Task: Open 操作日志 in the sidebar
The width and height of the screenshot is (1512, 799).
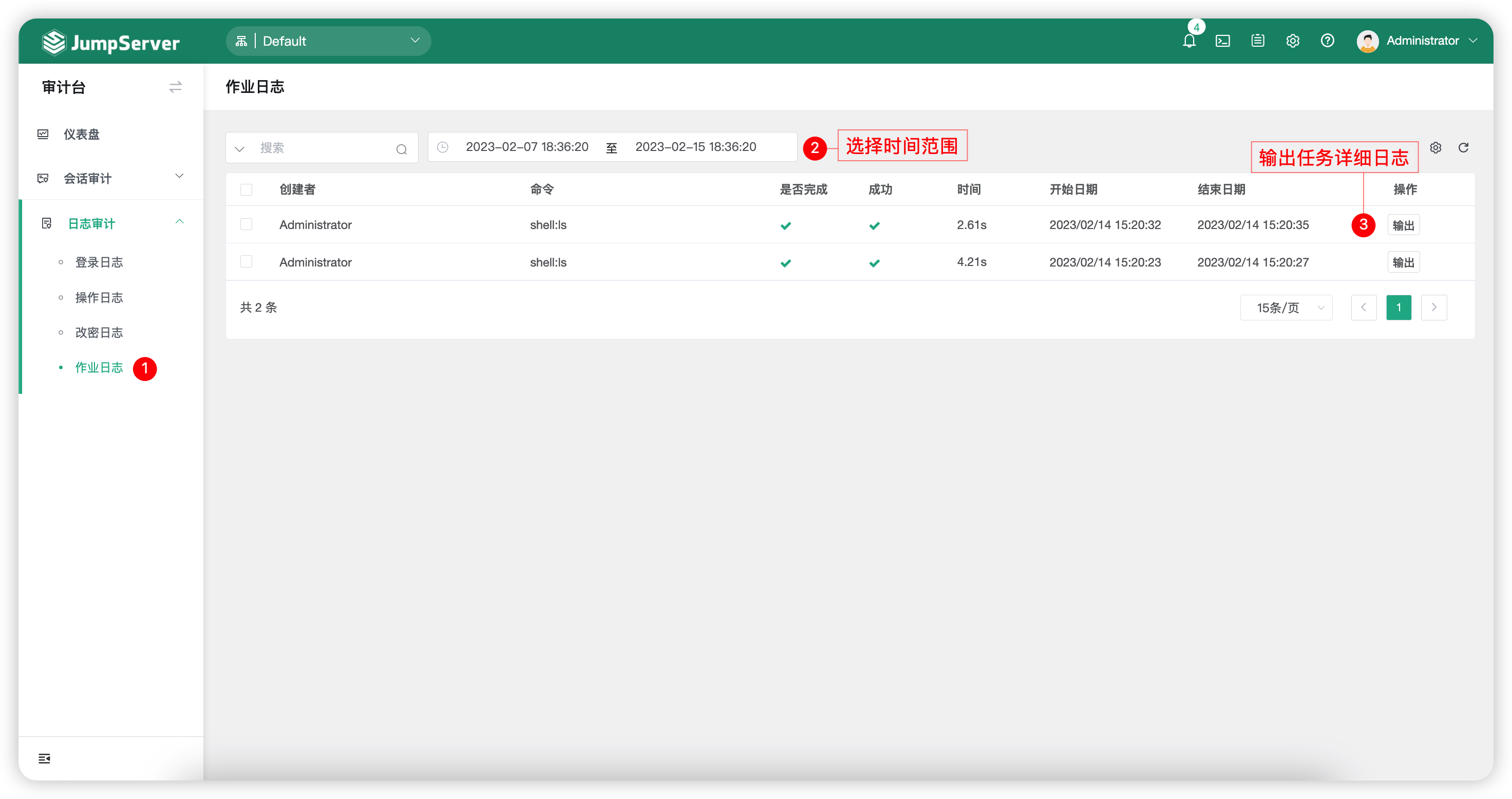Action: pos(99,298)
